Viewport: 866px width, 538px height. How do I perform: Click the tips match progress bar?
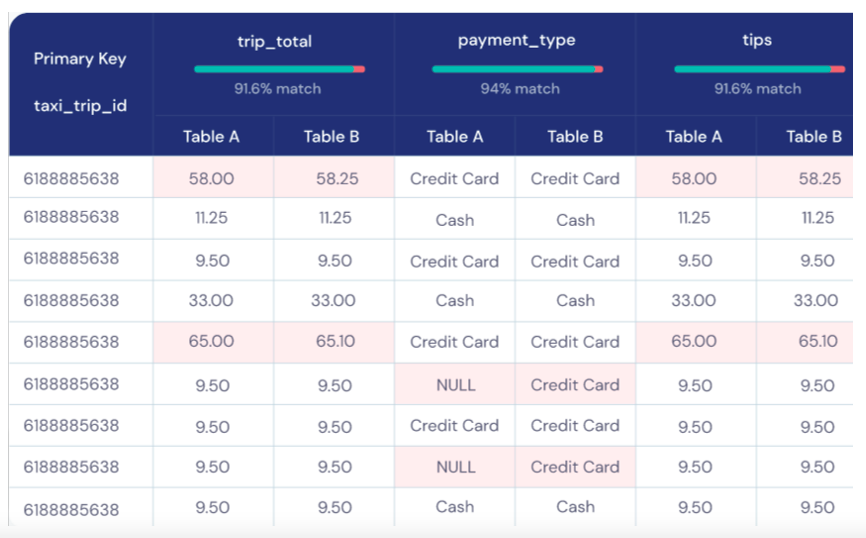[759, 69]
